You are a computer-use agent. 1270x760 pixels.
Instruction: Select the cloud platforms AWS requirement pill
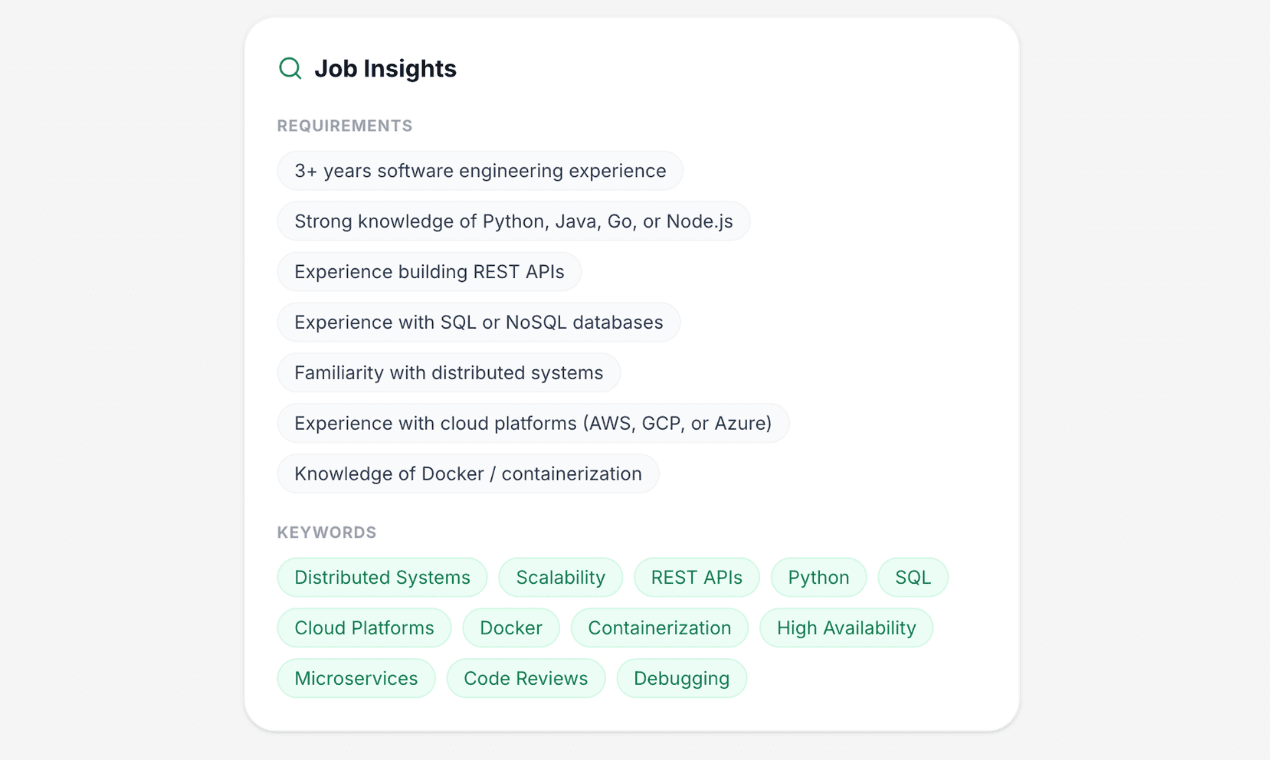click(533, 423)
